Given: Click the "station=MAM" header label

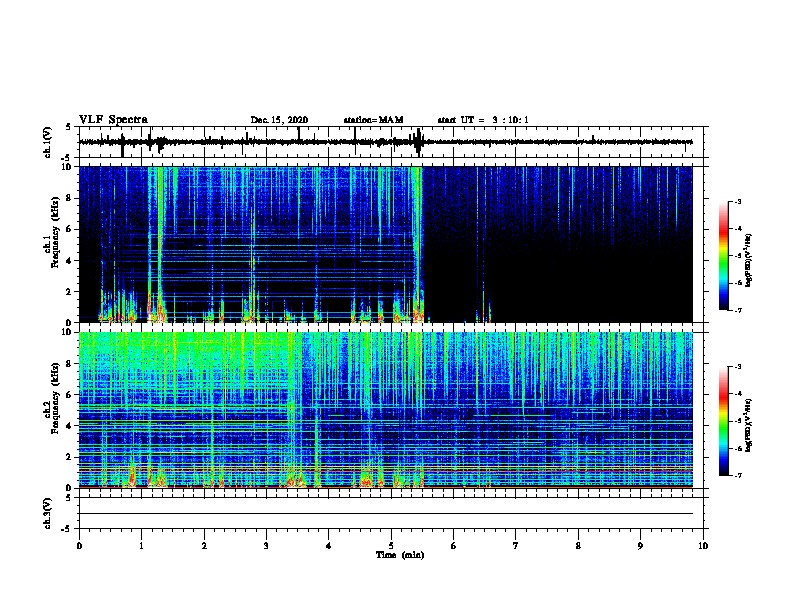Looking at the screenshot, I should tap(373, 120).
